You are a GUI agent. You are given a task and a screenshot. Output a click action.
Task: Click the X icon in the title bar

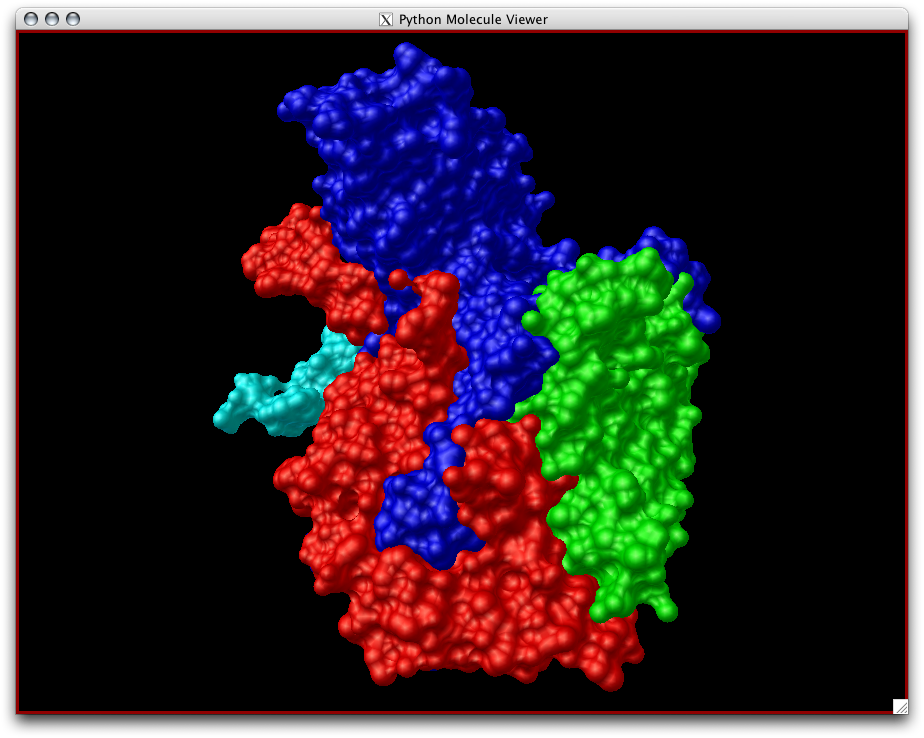(384, 18)
